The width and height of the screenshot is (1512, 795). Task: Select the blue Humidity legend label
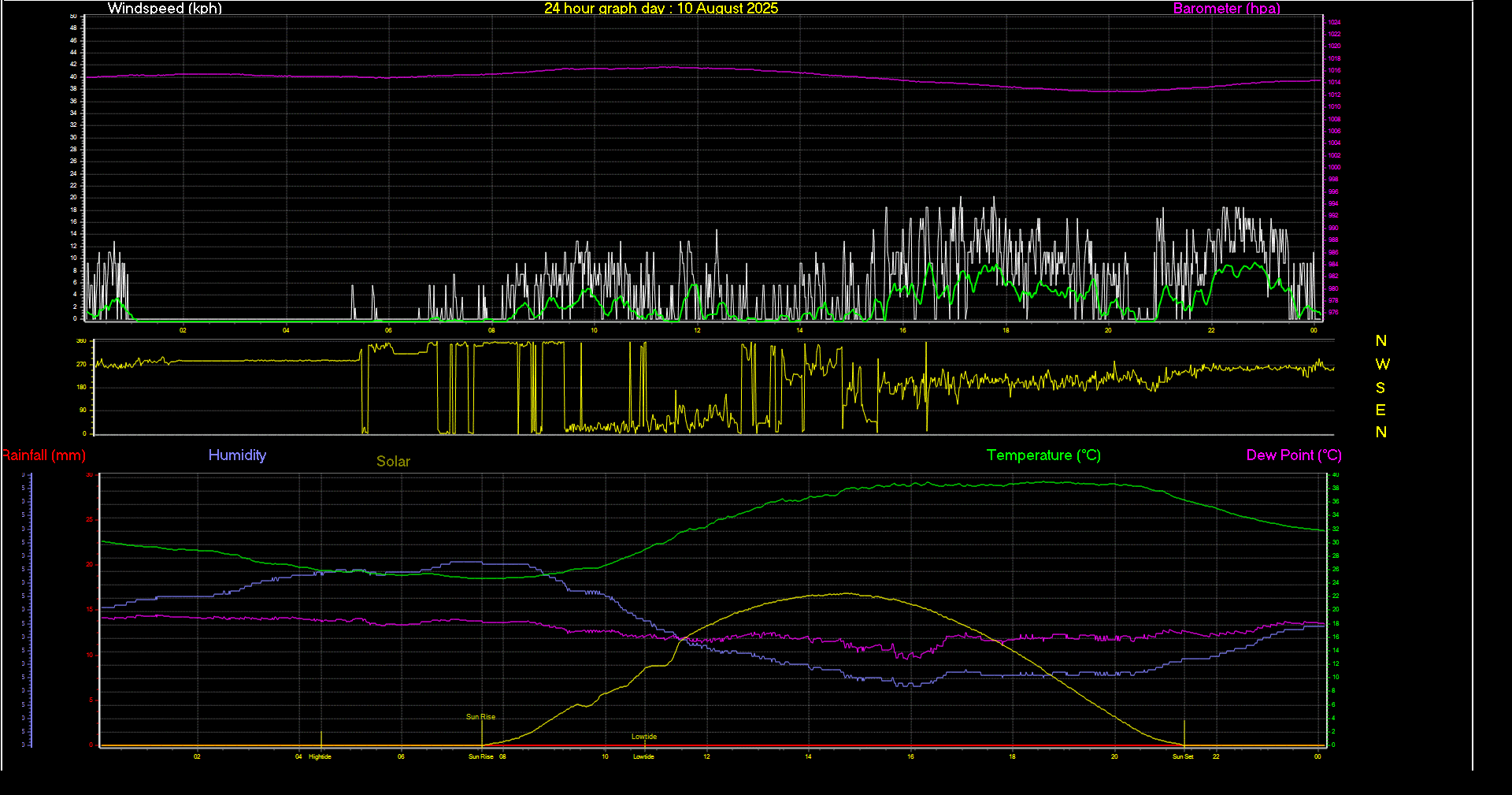[x=237, y=455]
